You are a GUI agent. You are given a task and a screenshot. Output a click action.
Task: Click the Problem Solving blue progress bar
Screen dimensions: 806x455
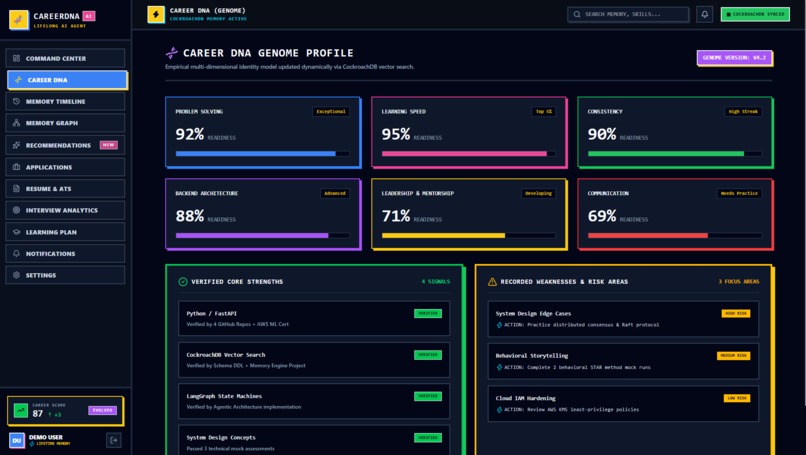click(x=263, y=154)
